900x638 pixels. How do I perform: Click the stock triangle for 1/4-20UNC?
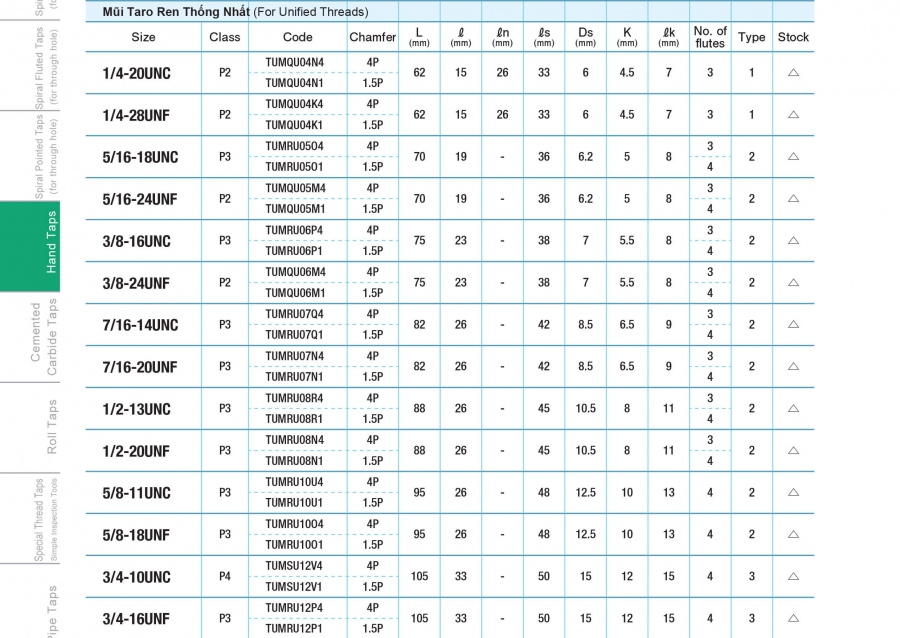click(x=793, y=72)
